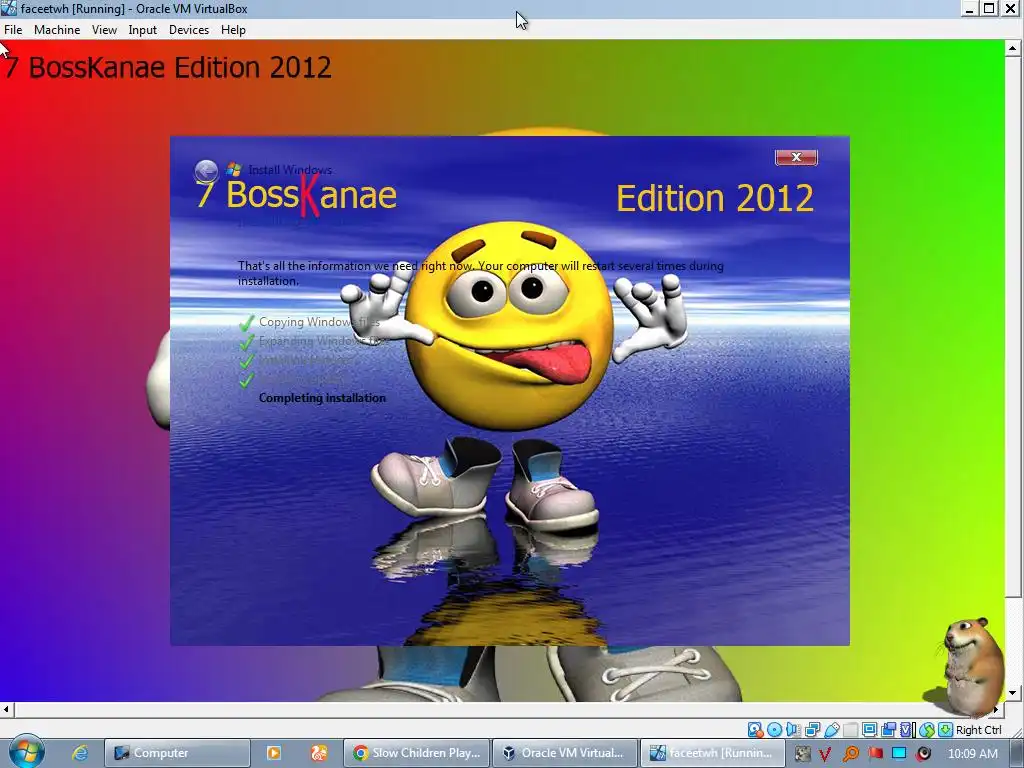
Task: Click the Copying Windows files step text
Action: click(x=319, y=322)
